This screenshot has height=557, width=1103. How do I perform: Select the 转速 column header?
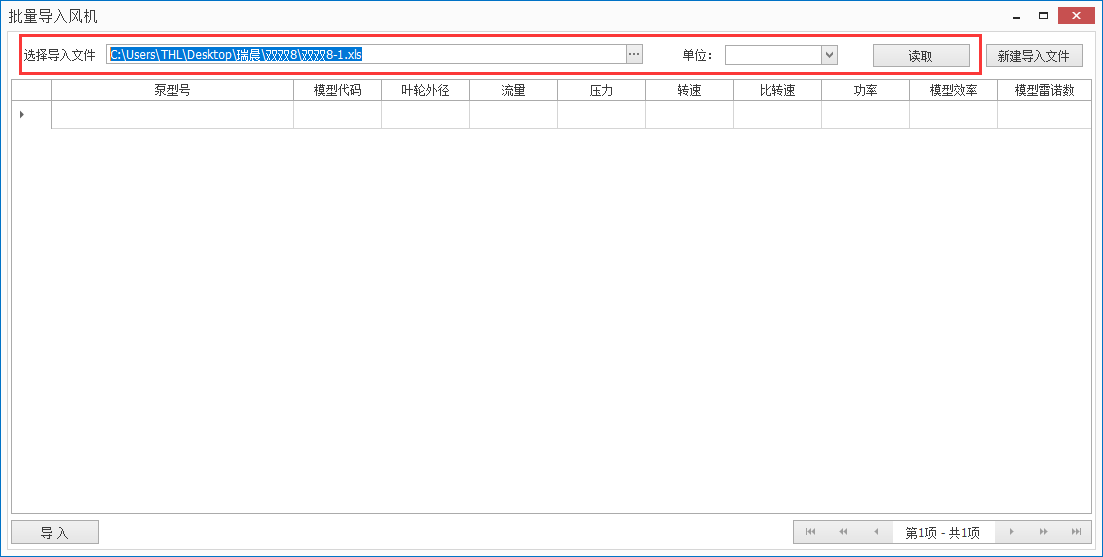click(x=689, y=90)
